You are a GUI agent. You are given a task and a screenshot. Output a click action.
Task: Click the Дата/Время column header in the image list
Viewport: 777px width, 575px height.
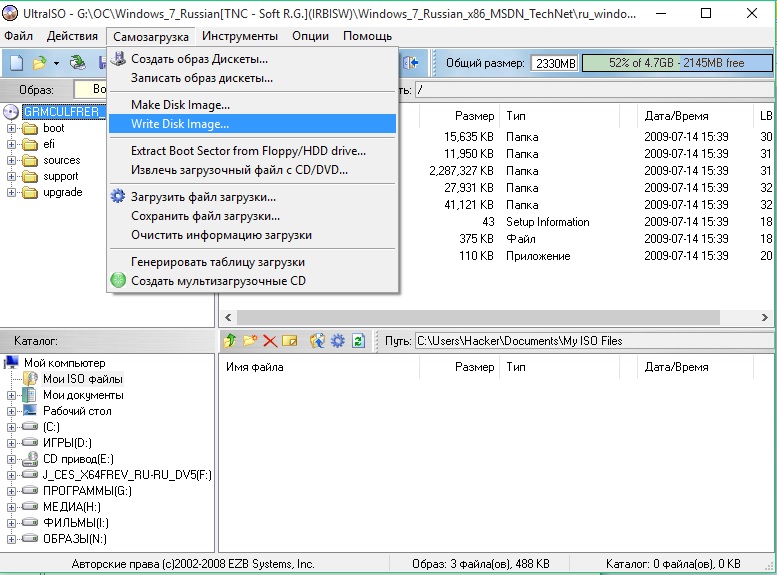click(695, 116)
